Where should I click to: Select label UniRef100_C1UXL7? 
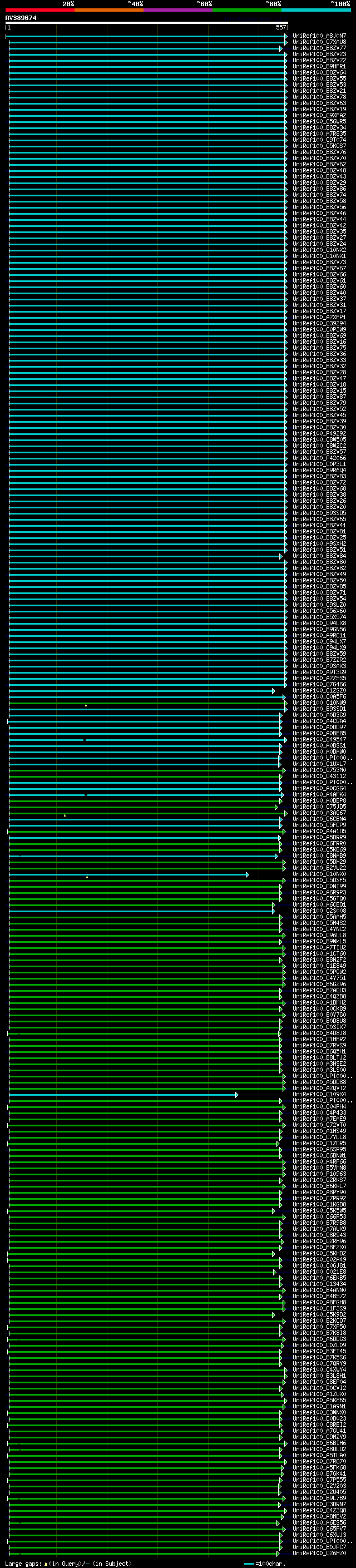319,764
